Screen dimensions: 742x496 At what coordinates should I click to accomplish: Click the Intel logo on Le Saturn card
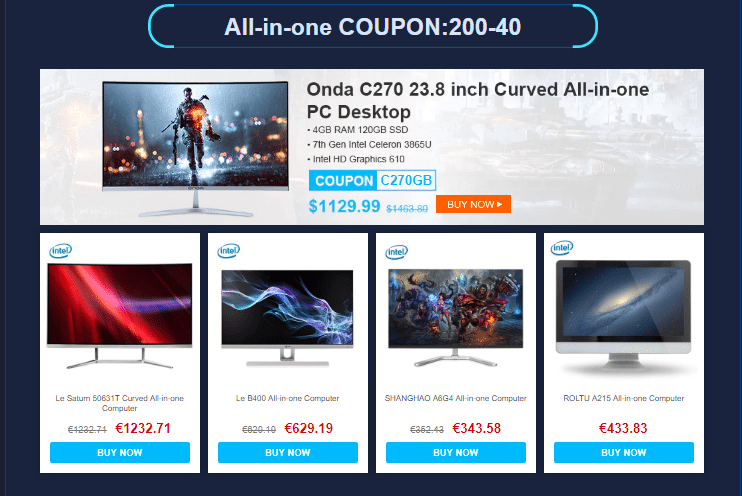click(61, 250)
